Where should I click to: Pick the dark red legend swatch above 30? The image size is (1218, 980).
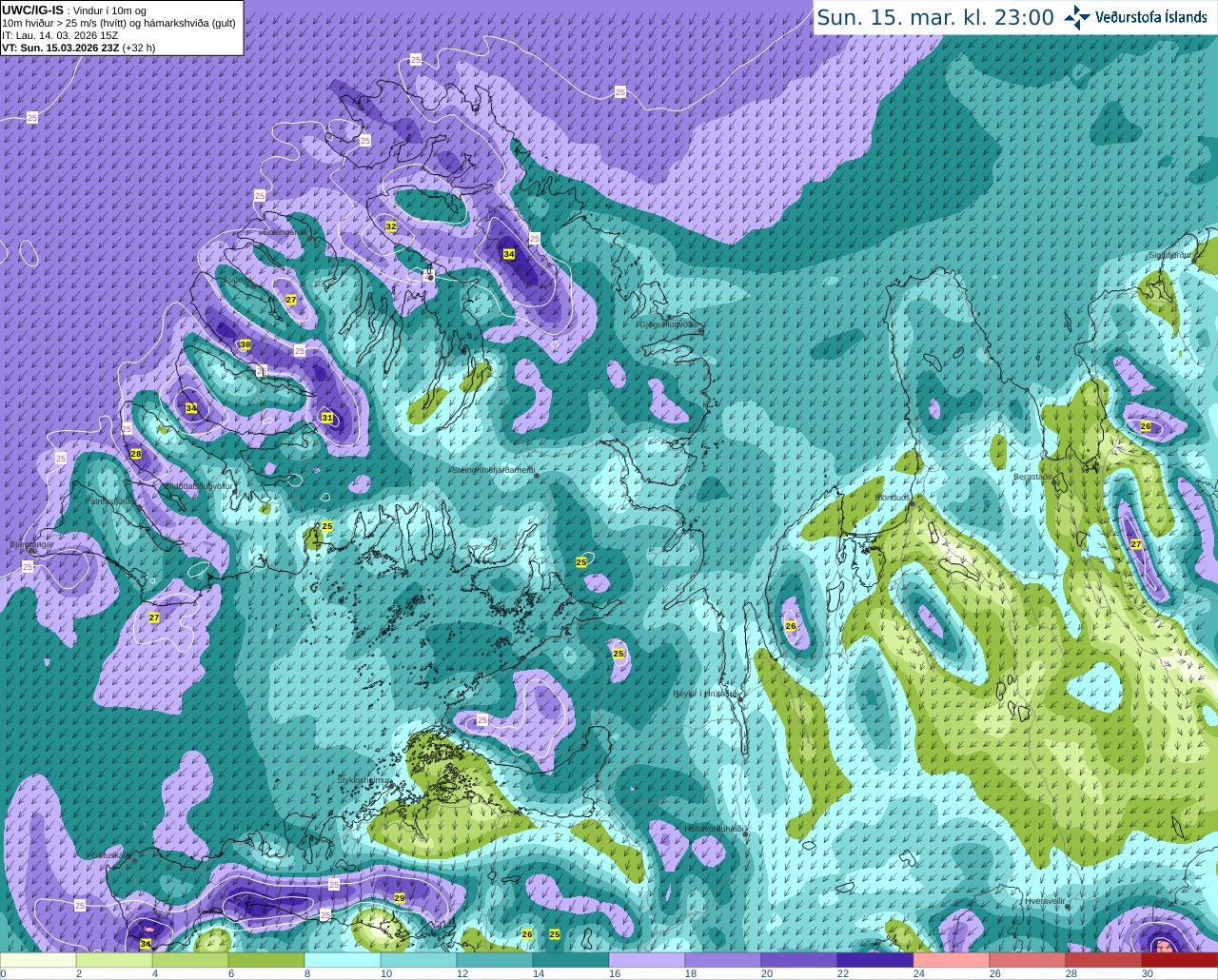pos(1180,960)
